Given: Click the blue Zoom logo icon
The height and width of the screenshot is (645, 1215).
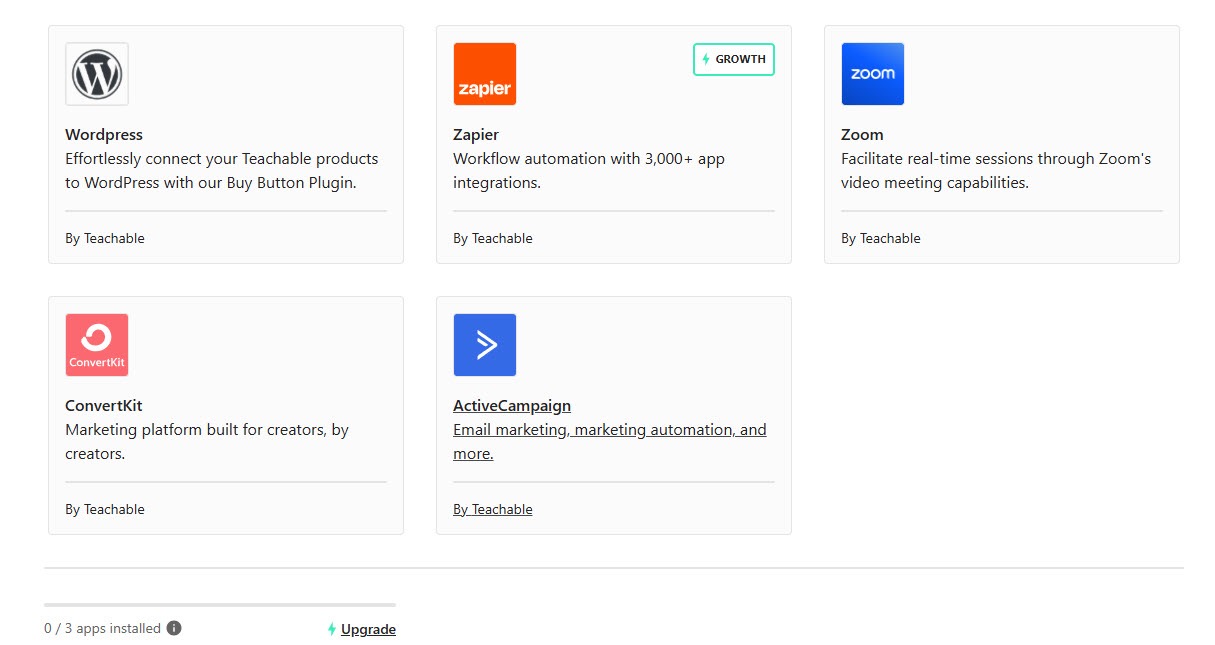Looking at the screenshot, I should pyautogui.click(x=873, y=74).
